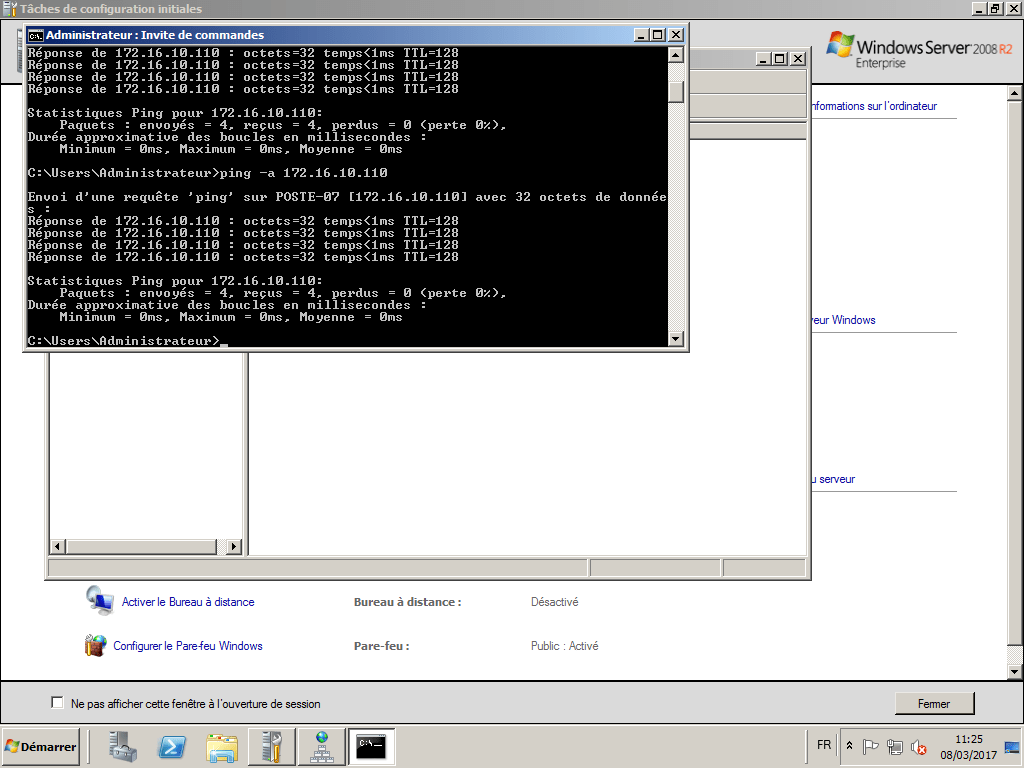Click the 'Activer le Bureau à distance' link
This screenshot has height=768, width=1024.
[x=186, y=601]
